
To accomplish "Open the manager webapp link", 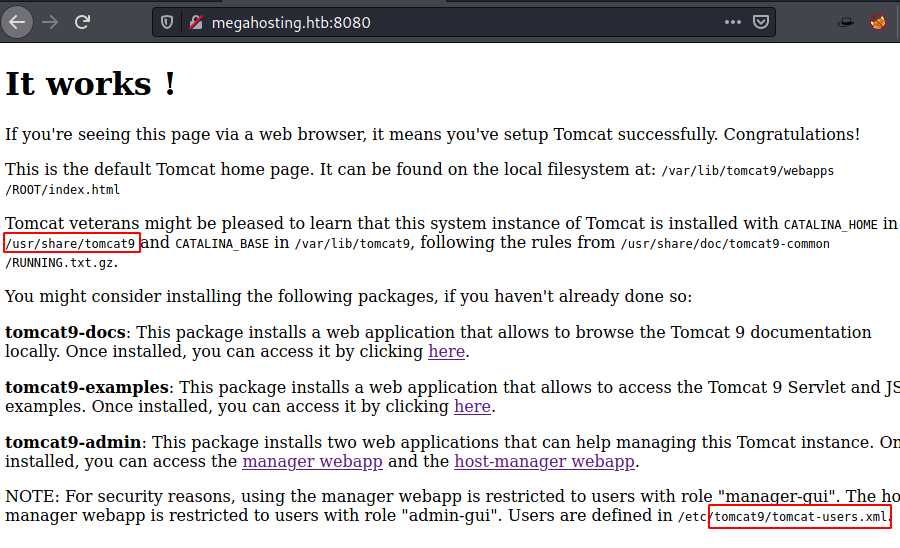I will tap(312, 461).
